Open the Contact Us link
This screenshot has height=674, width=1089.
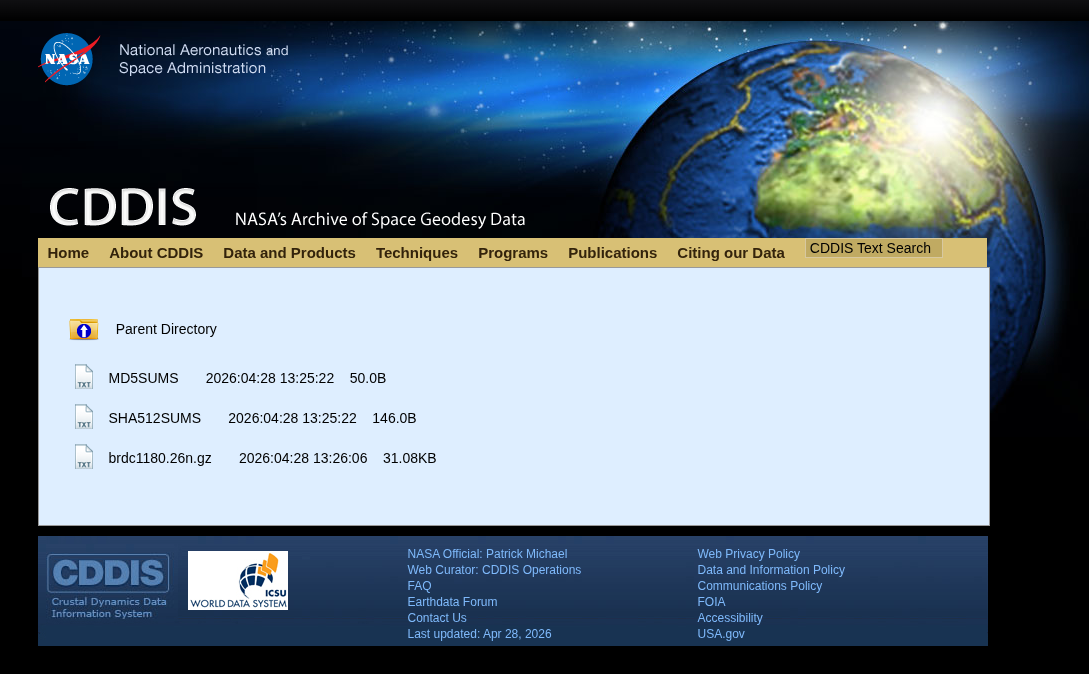[437, 618]
